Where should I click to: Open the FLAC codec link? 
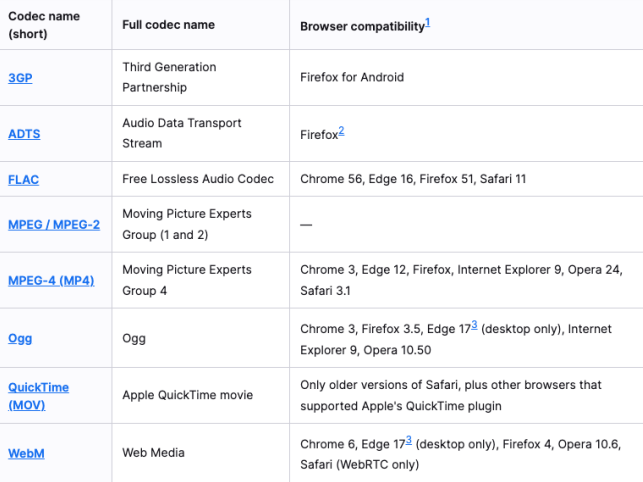coord(23,180)
